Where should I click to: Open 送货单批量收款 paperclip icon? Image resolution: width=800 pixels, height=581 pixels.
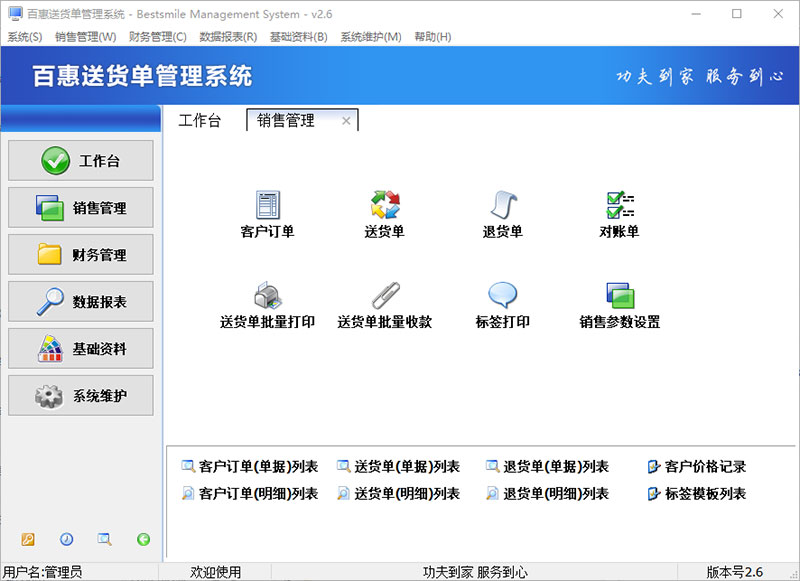tap(385, 296)
